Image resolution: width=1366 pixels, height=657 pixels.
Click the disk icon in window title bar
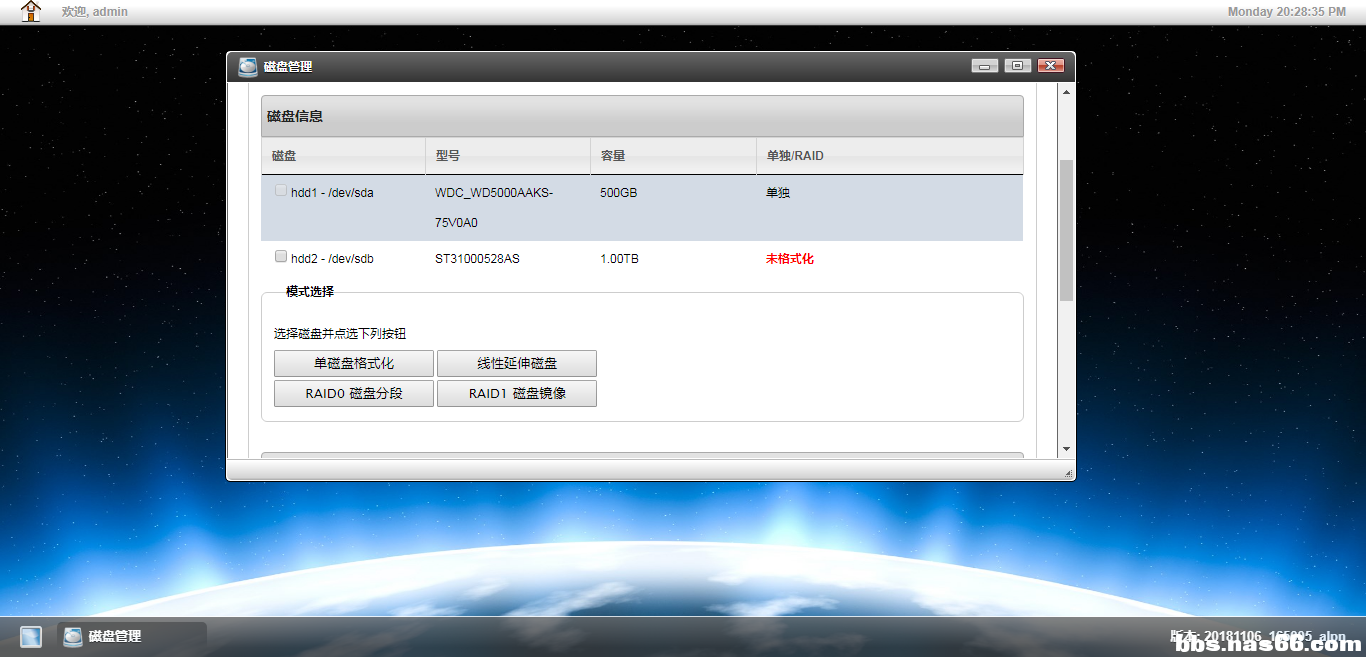click(248, 67)
